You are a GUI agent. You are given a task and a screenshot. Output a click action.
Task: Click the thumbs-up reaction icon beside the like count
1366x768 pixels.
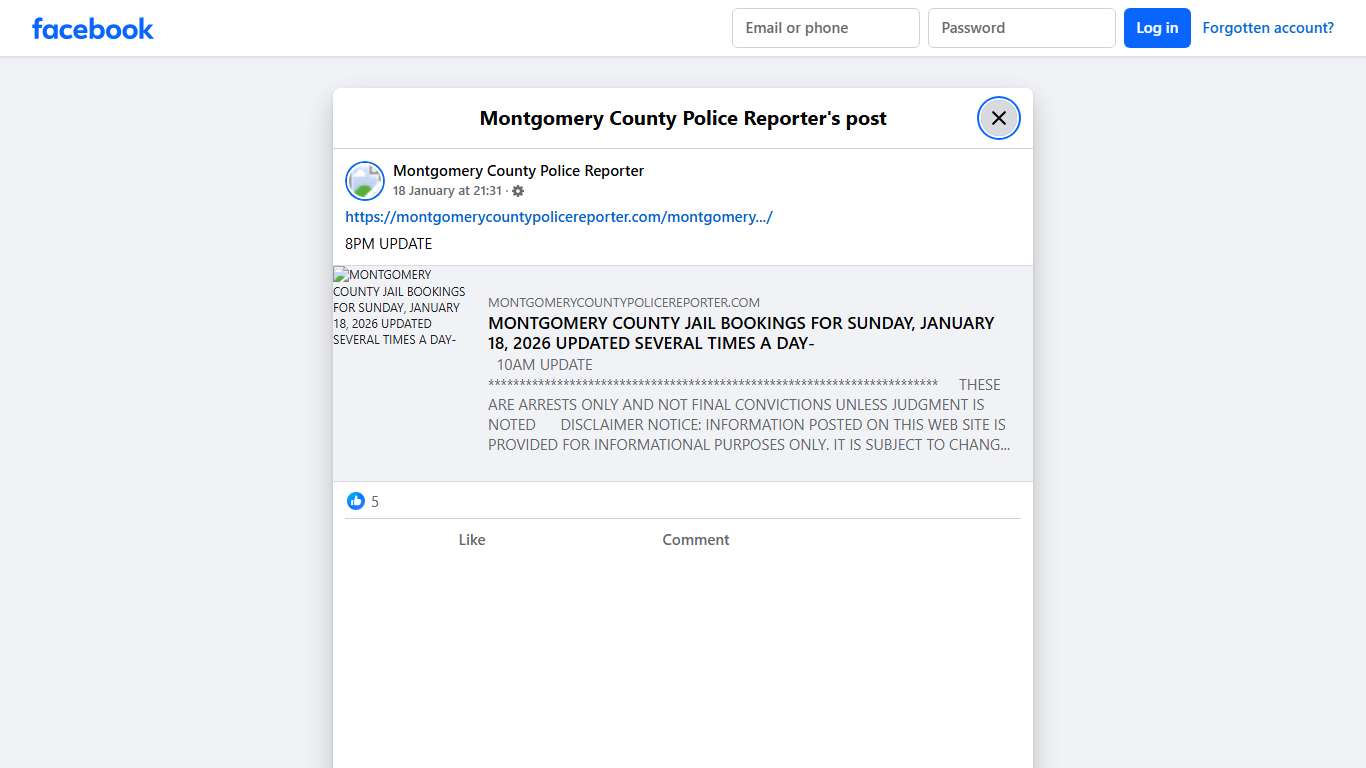(x=356, y=500)
